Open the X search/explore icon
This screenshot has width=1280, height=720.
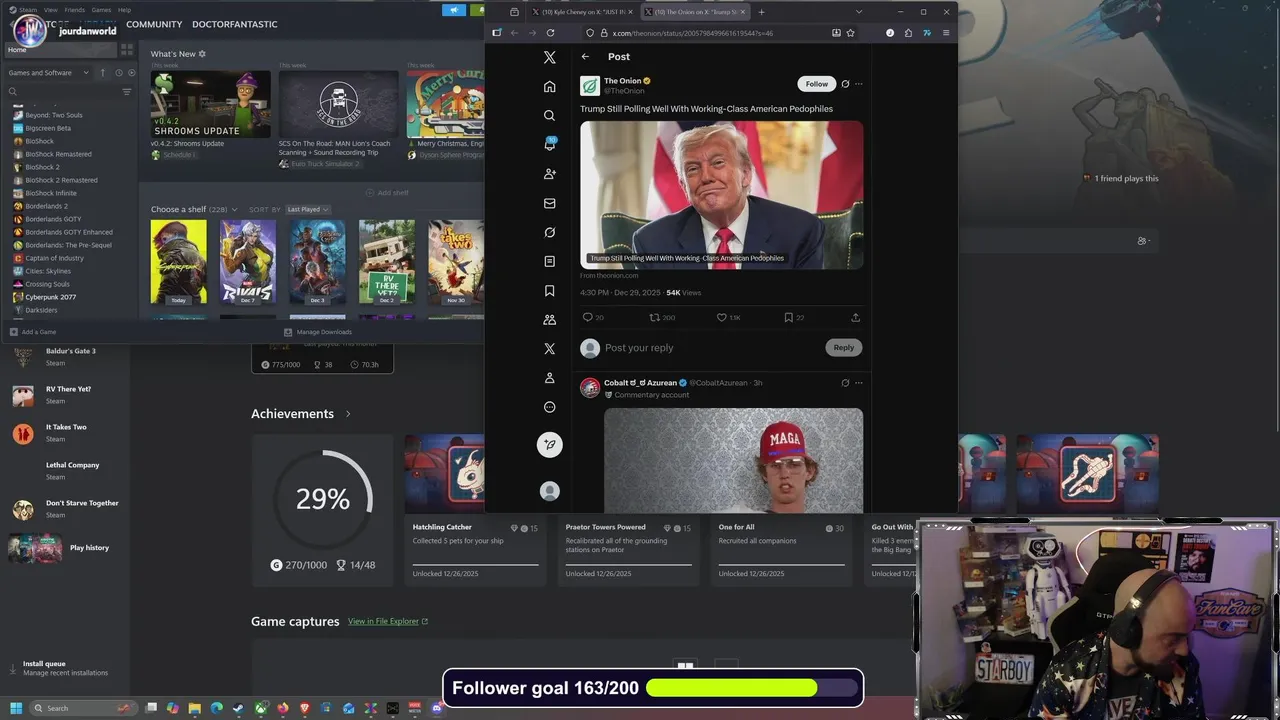pos(549,116)
